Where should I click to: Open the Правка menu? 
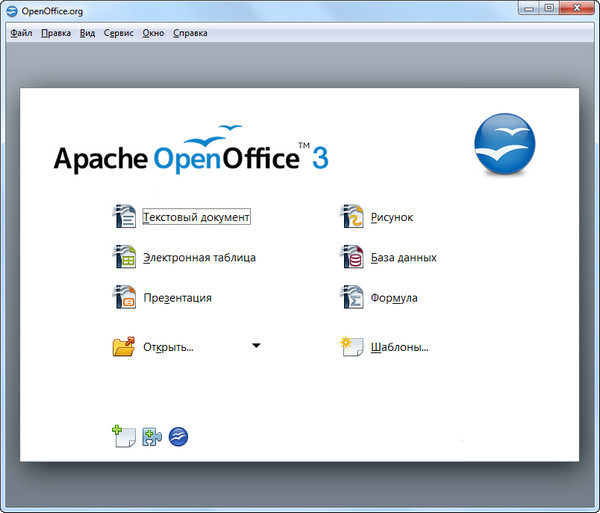(56, 33)
